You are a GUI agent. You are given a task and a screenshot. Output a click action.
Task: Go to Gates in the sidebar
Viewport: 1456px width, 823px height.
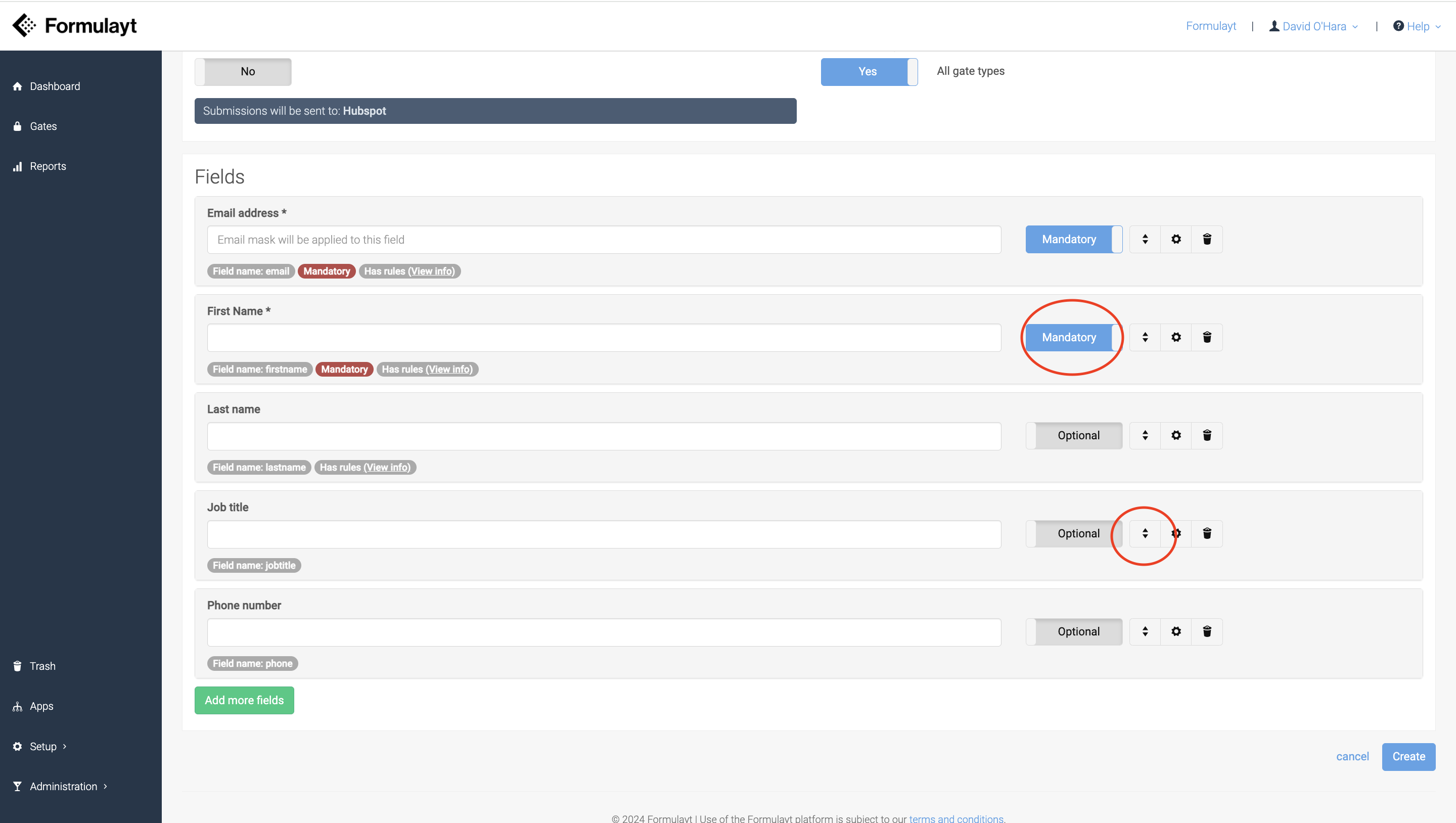click(x=43, y=126)
